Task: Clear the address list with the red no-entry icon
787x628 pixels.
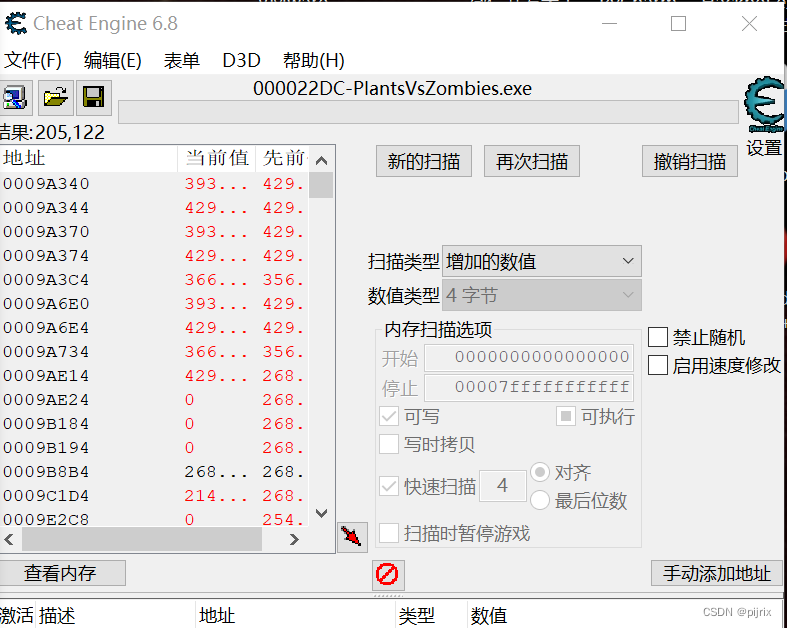Action: [x=388, y=575]
